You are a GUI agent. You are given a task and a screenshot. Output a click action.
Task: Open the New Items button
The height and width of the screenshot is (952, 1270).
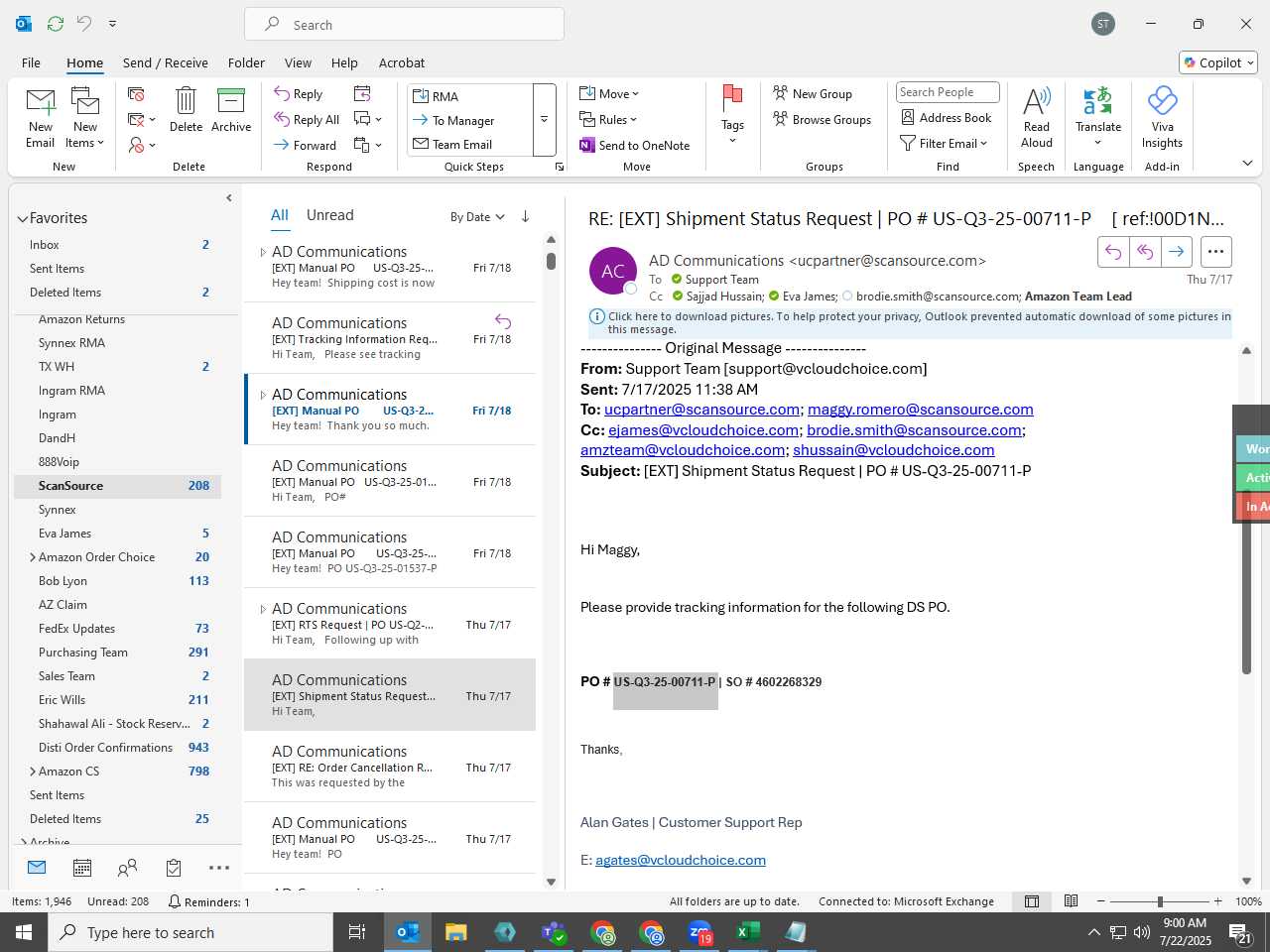pyautogui.click(x=85, y=118)
